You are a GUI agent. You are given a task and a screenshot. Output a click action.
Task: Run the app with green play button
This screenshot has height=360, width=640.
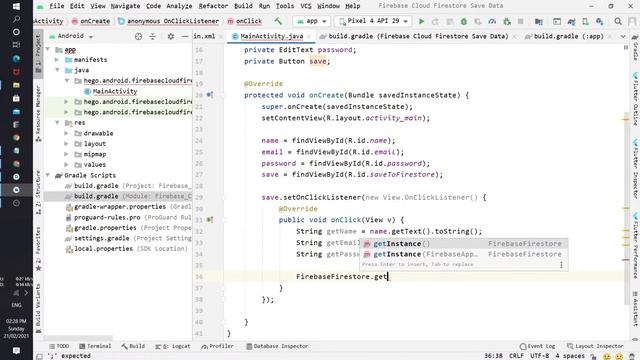(x=421, y=21)
